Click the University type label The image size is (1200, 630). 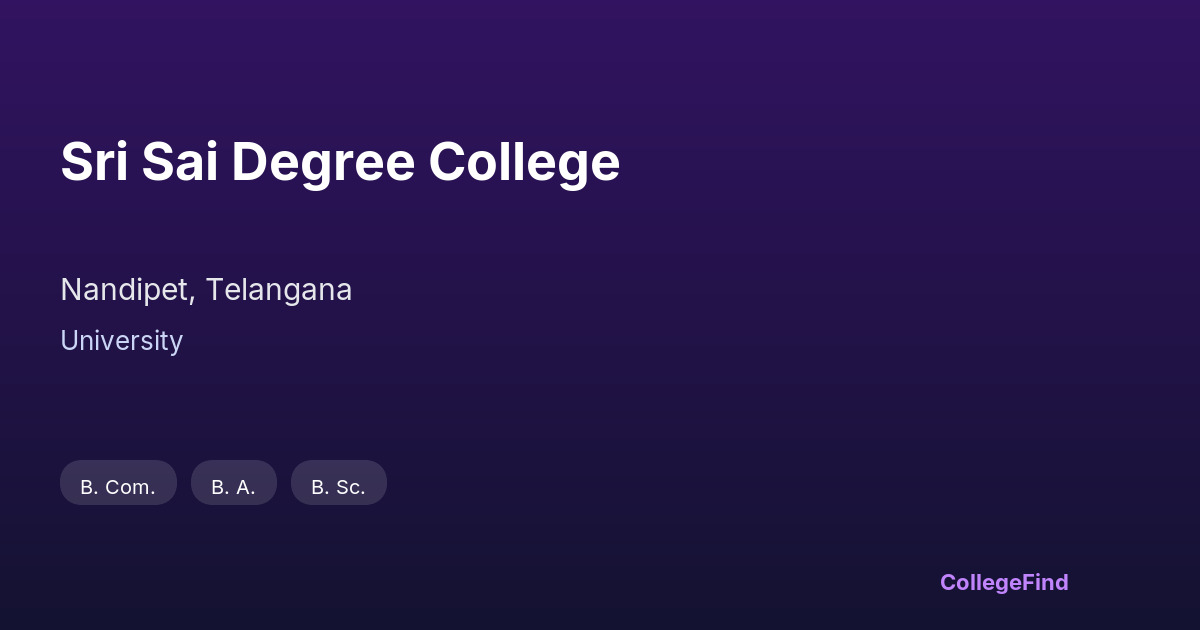[121, 341]
